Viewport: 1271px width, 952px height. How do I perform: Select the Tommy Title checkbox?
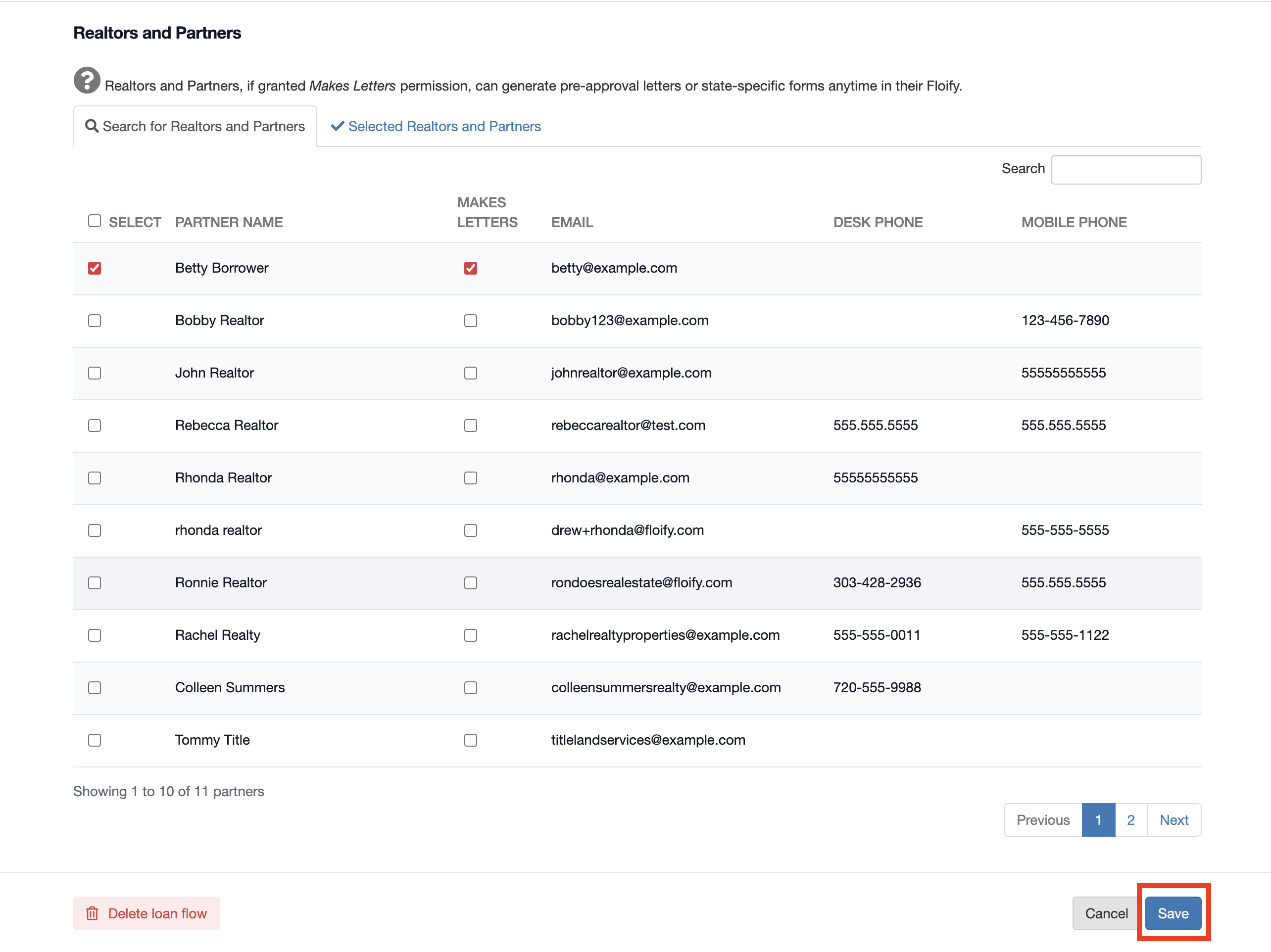point(94,740)
